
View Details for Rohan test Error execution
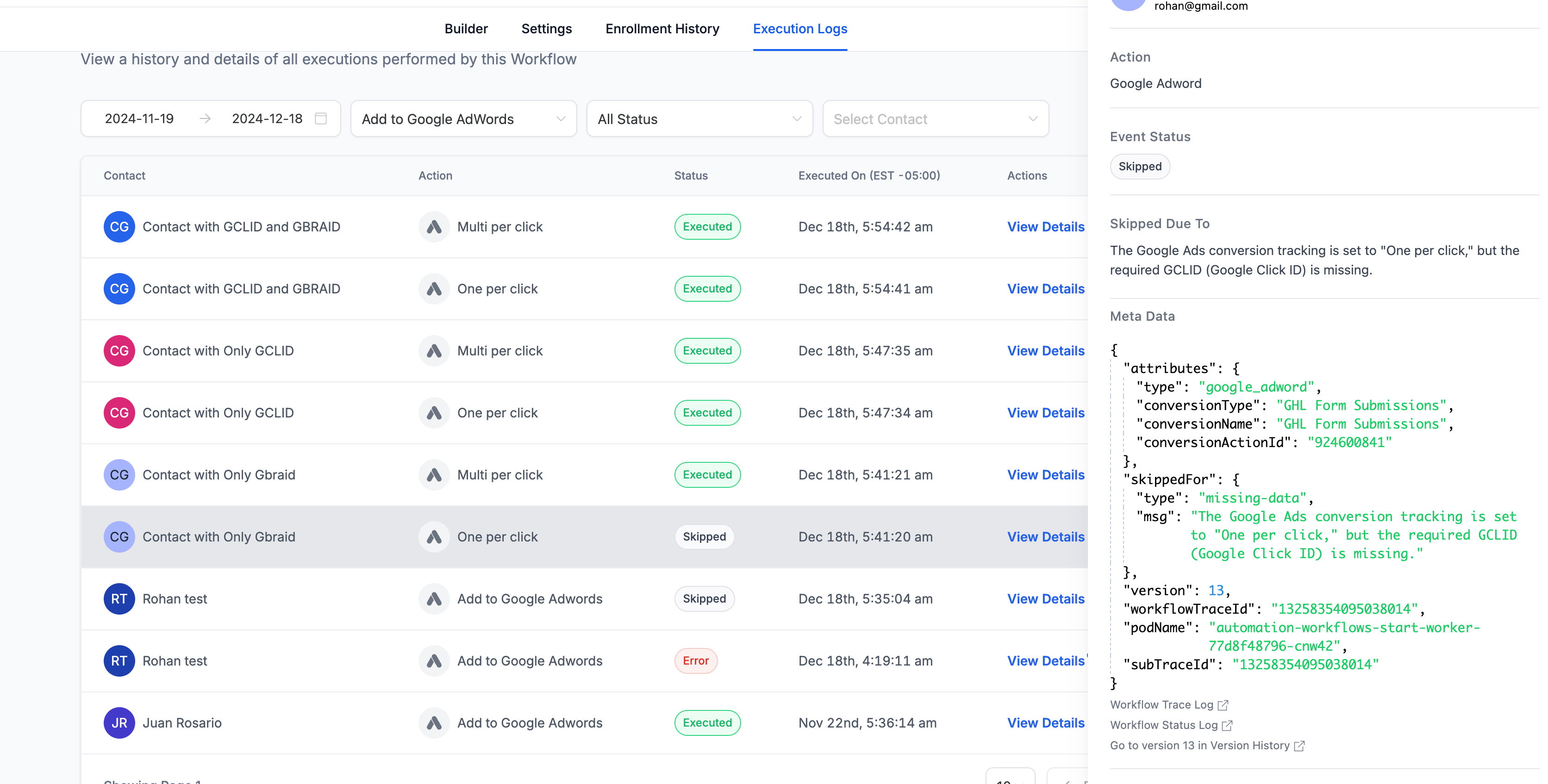pos(1046,661)
